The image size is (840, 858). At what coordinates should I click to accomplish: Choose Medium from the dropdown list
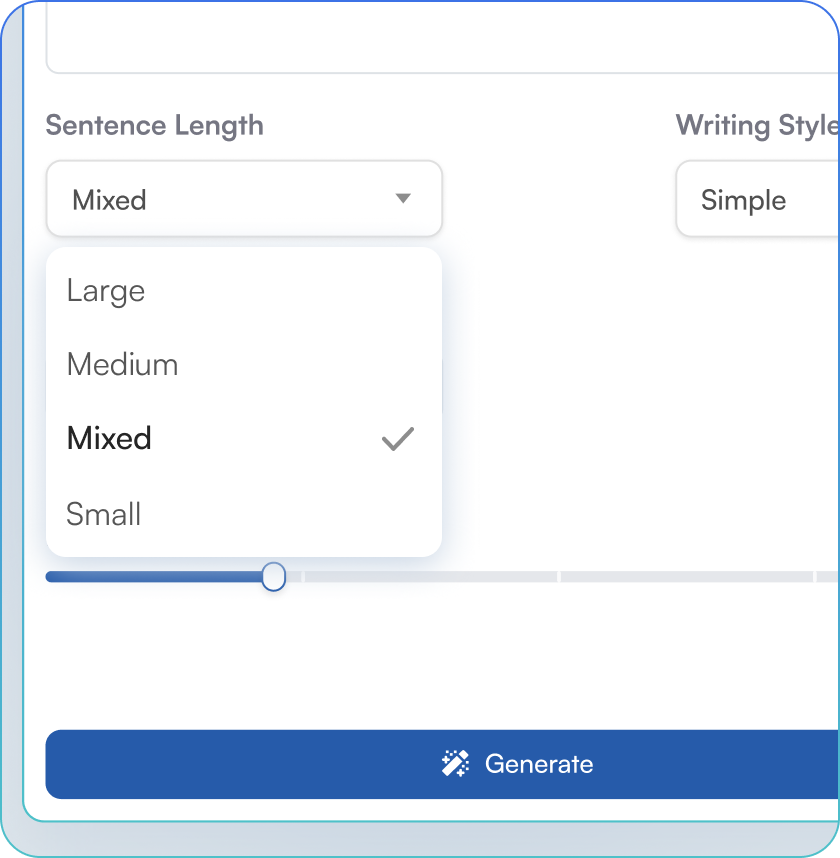tap(122, 365)
